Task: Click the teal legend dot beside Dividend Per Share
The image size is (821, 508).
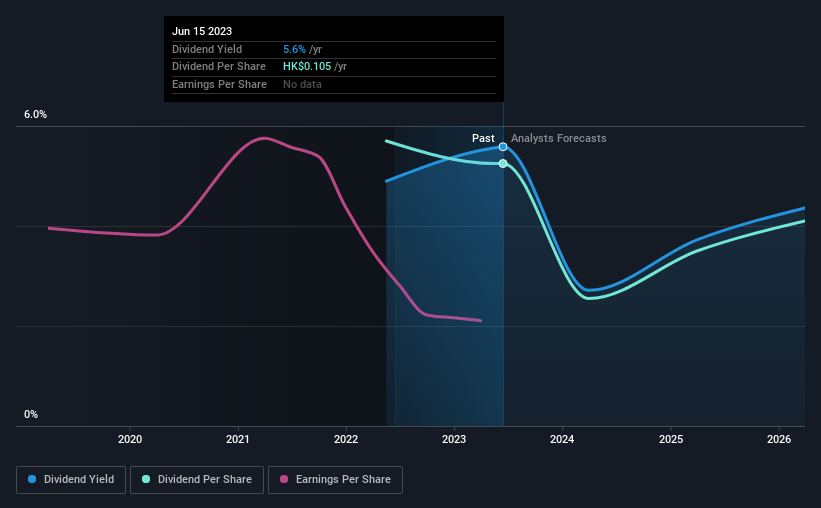Action: click(146, 479)
